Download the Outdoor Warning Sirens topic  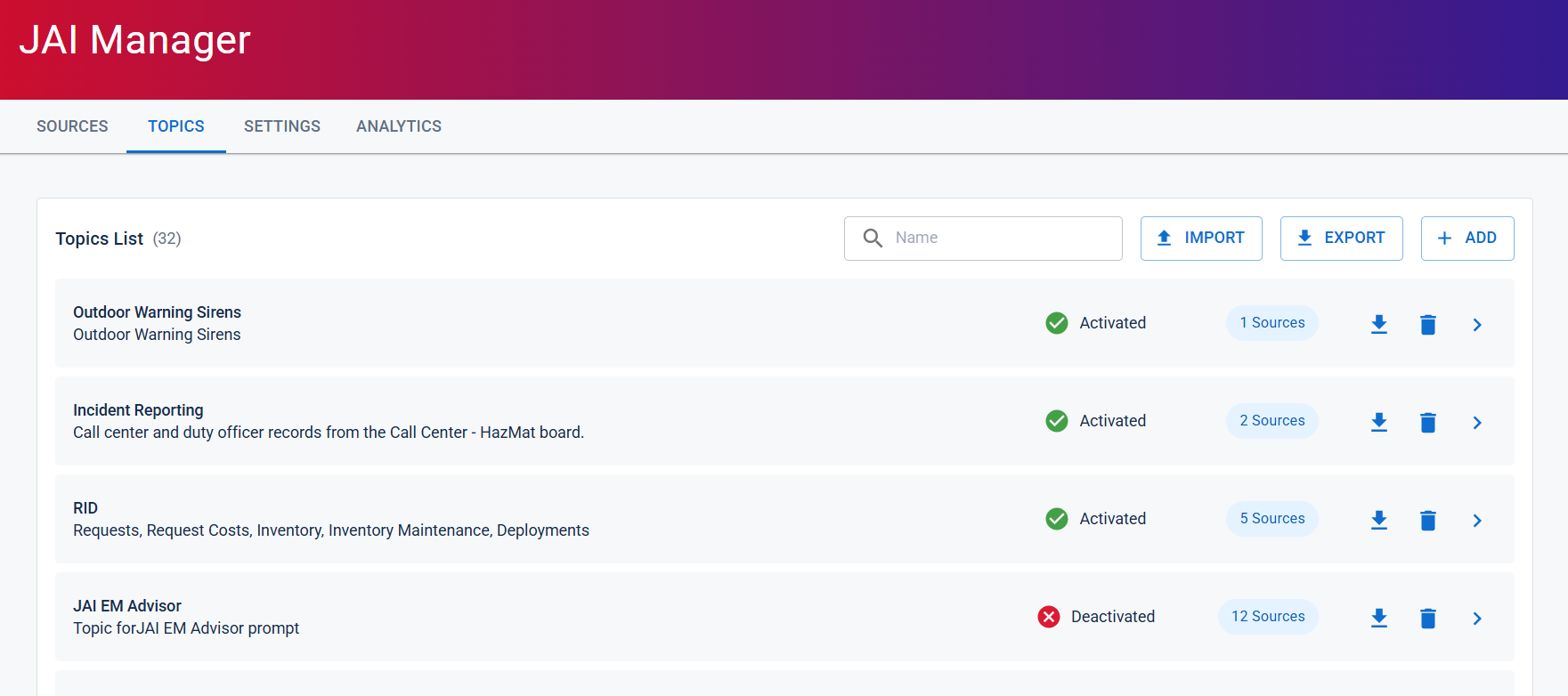point(1379,324)
